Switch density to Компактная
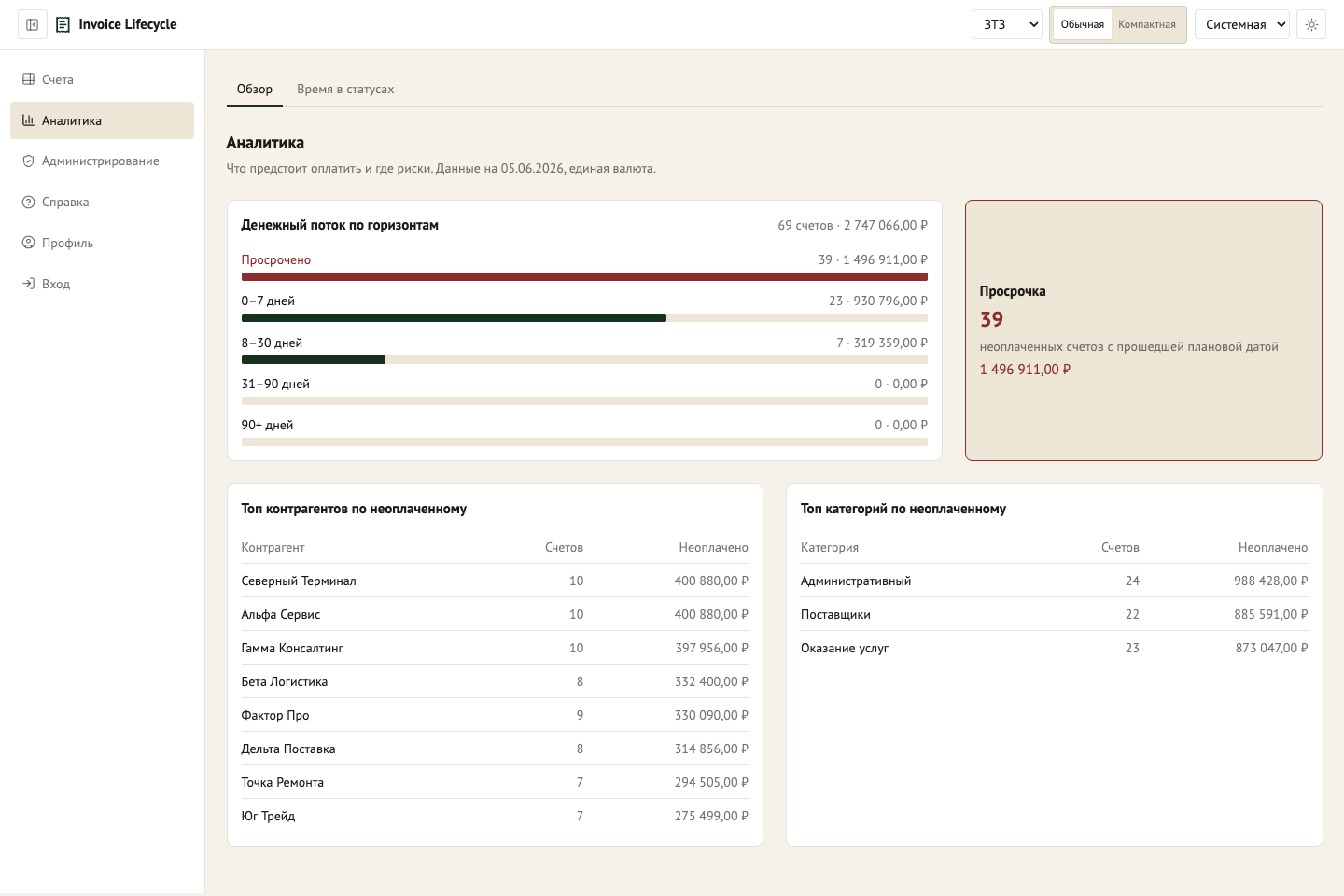1344x896 pixels. pos(1147,24)
